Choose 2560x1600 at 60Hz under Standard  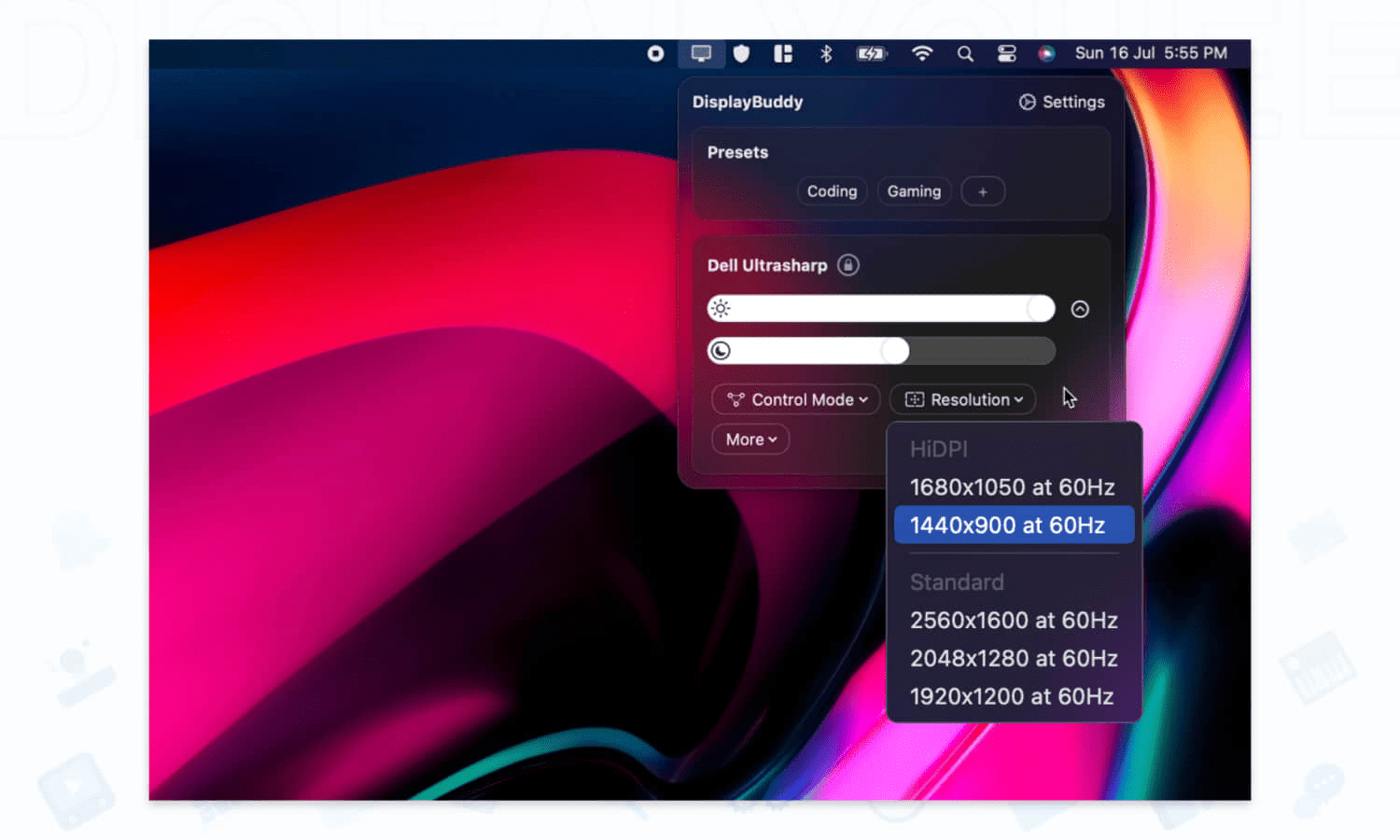point(1013,620)
